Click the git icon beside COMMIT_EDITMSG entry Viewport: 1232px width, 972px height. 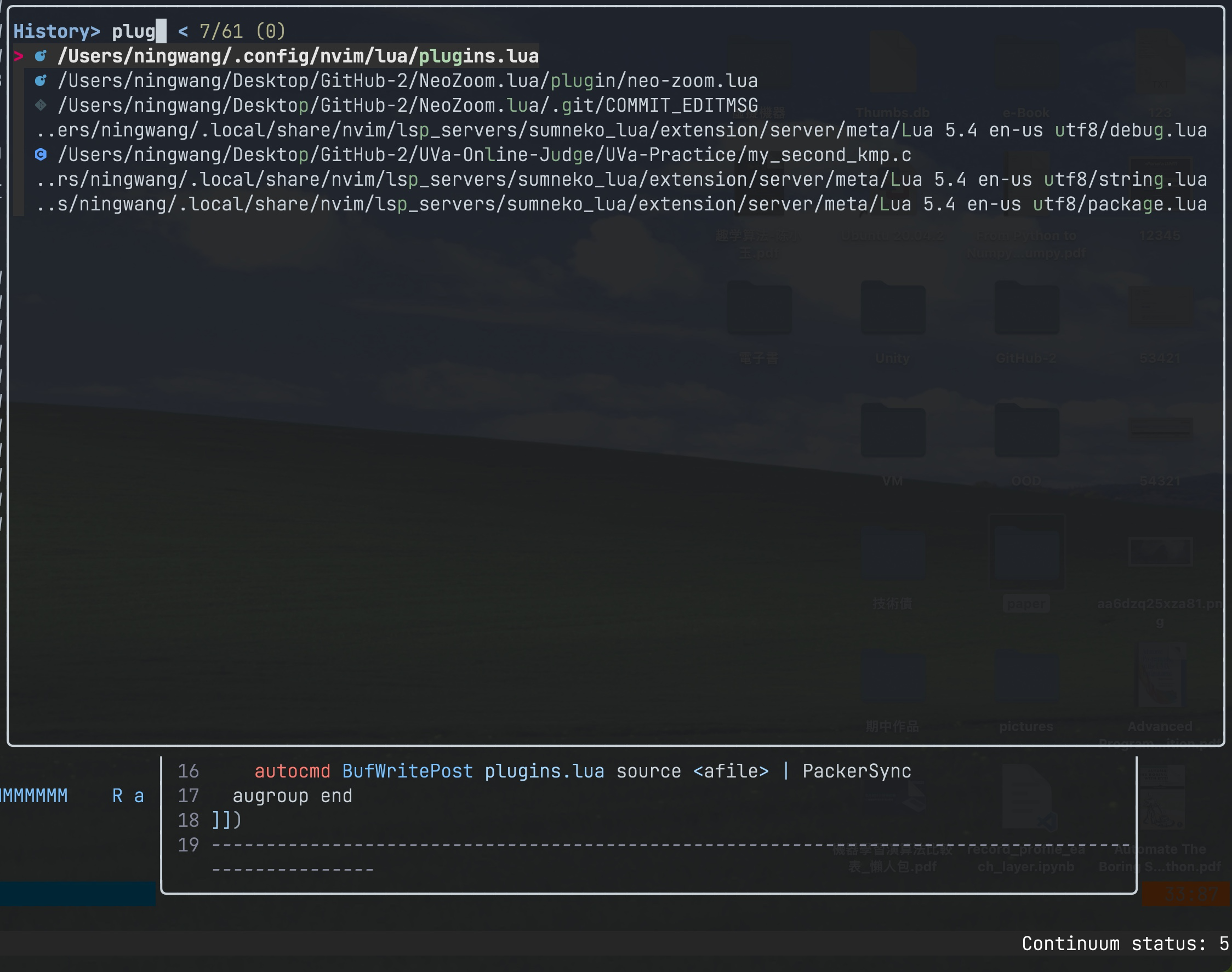tap(40, 105)
